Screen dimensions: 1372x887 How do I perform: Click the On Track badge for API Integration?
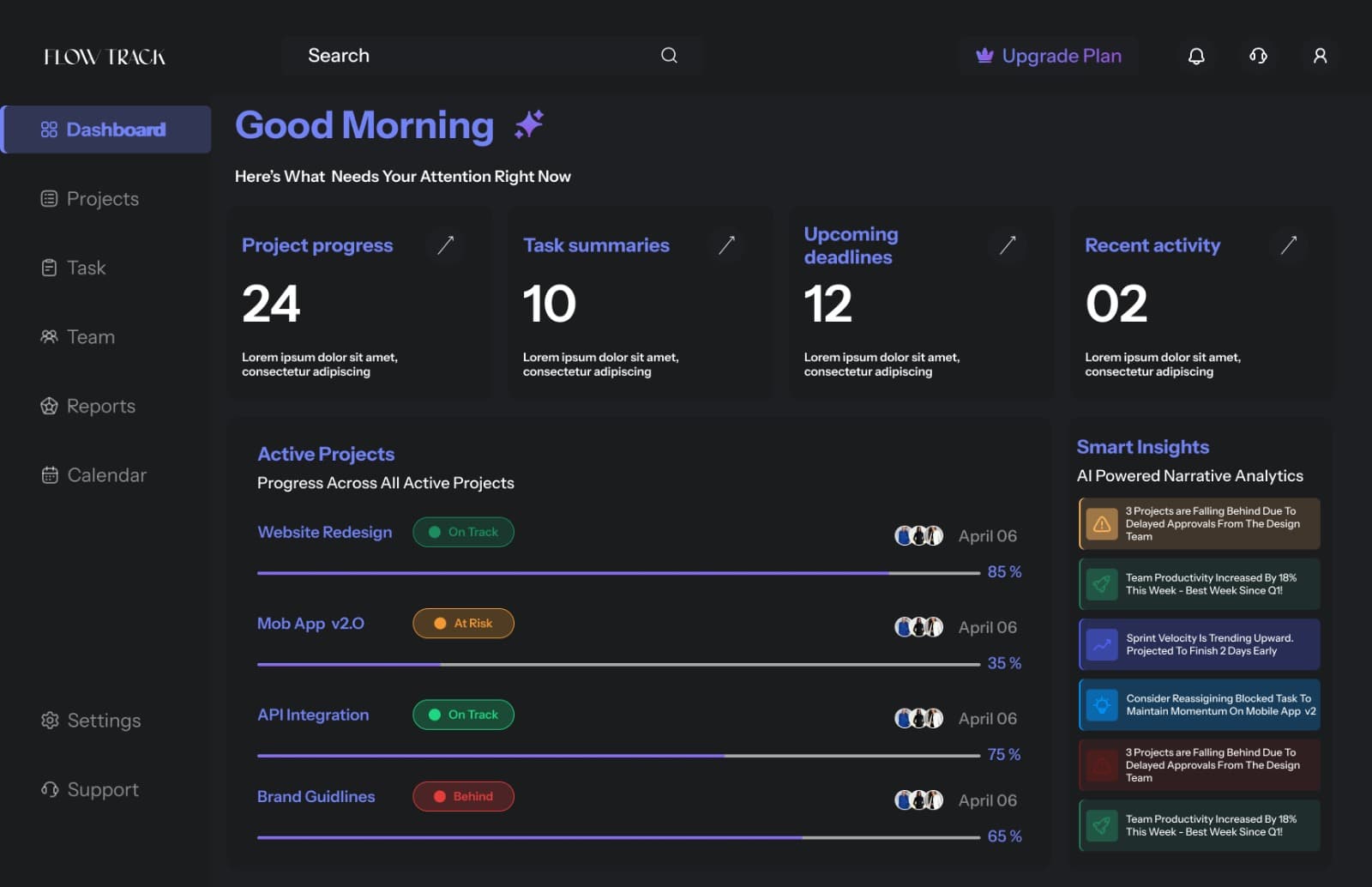tap(463, 715)
